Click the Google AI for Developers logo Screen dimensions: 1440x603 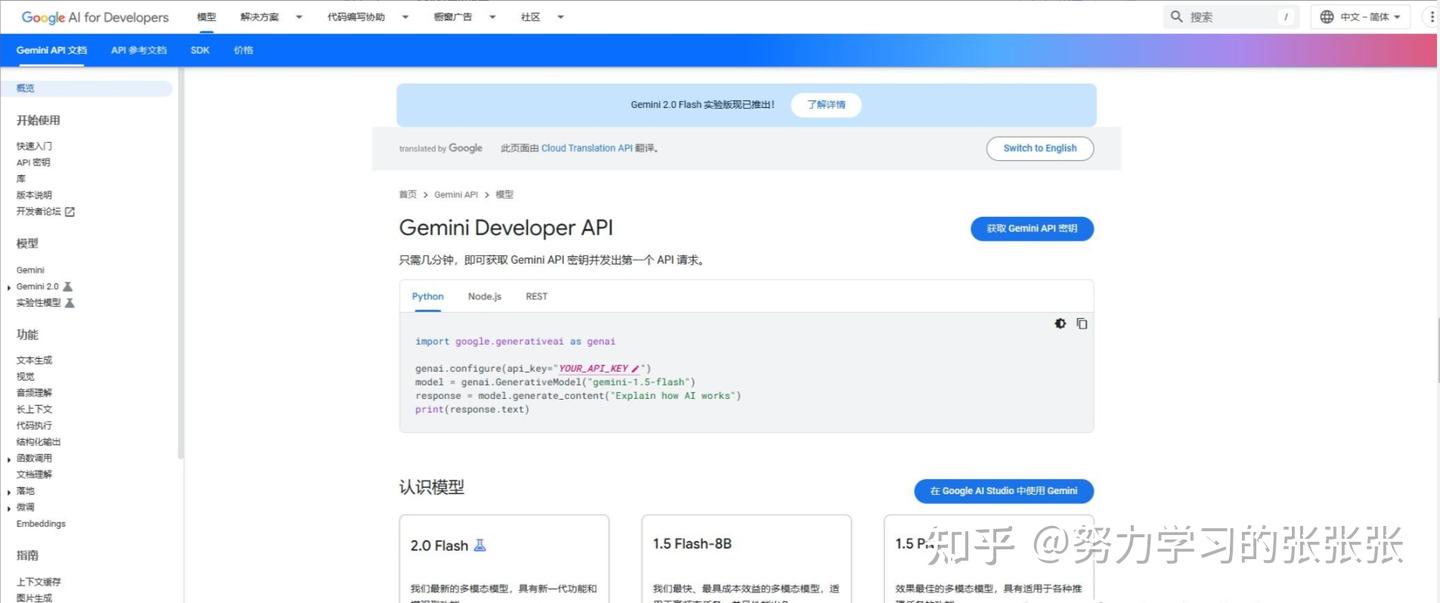pyautogui.click(x=95, y=16)
